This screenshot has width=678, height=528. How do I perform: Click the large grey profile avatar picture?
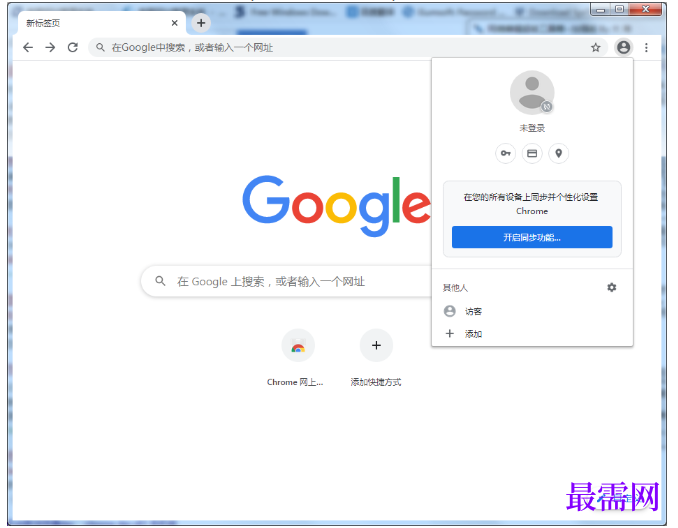tap(532, 93)
